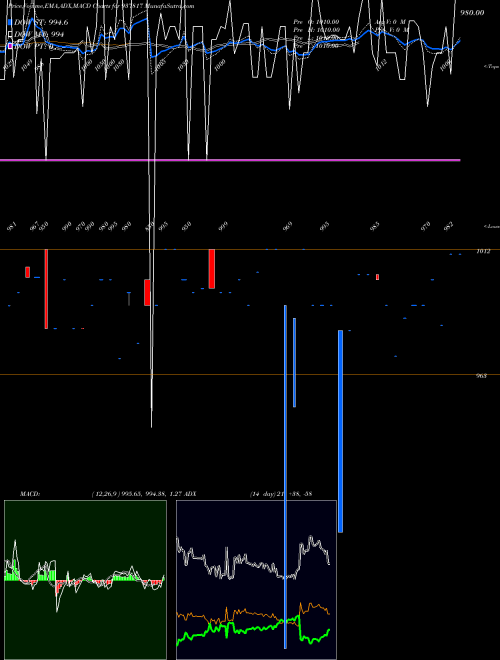Click the wide red candle below the 999 label

tap(212, 269)
